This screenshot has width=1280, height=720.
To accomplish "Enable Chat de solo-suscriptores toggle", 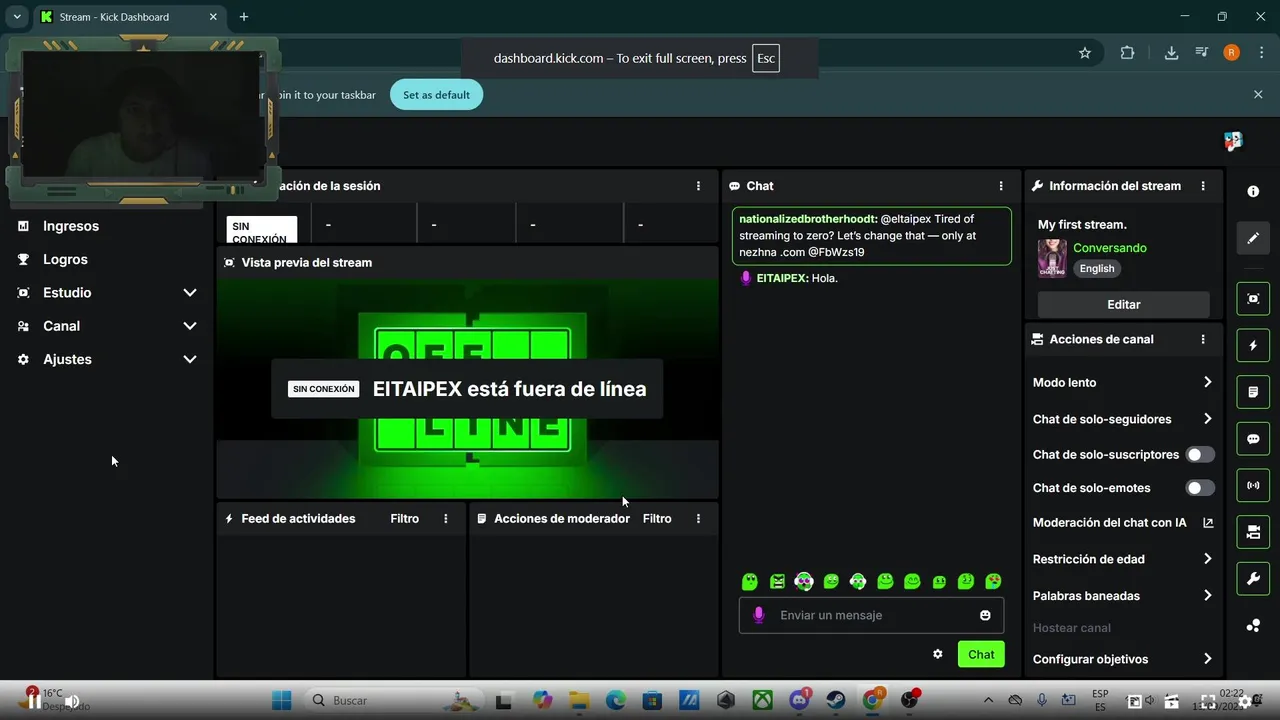I will pyautogui.click(x=1200, y=454).
